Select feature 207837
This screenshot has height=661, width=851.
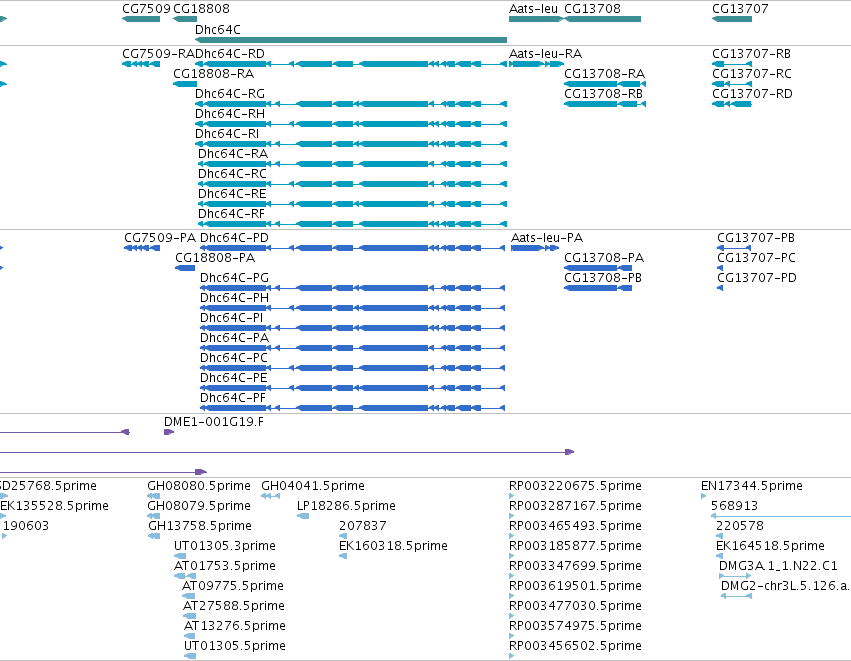click(x=363, y=526)
